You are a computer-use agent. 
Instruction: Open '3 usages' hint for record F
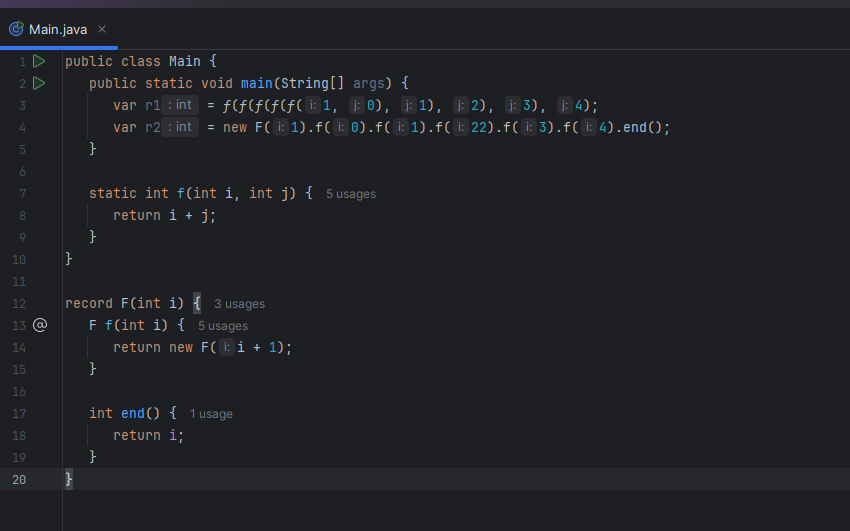pyautogui.click(x=240, y=304)
